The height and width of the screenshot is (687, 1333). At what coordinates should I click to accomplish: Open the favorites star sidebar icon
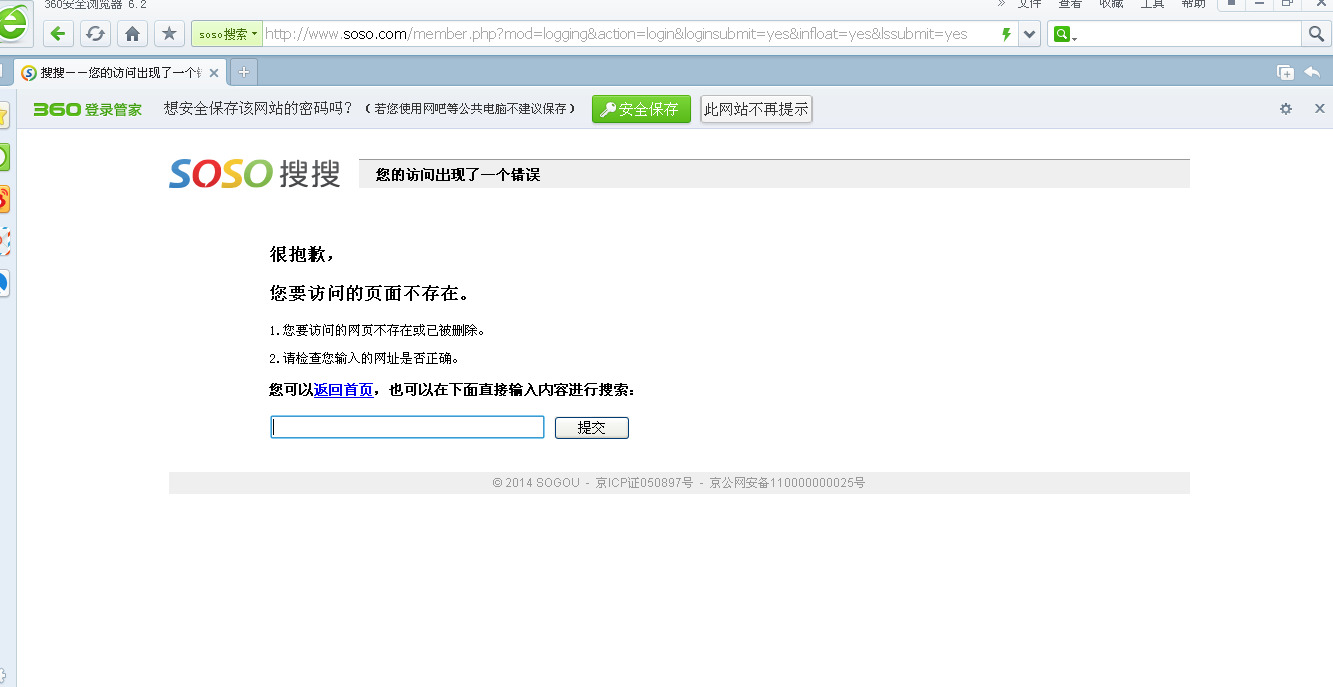[4, 115]
